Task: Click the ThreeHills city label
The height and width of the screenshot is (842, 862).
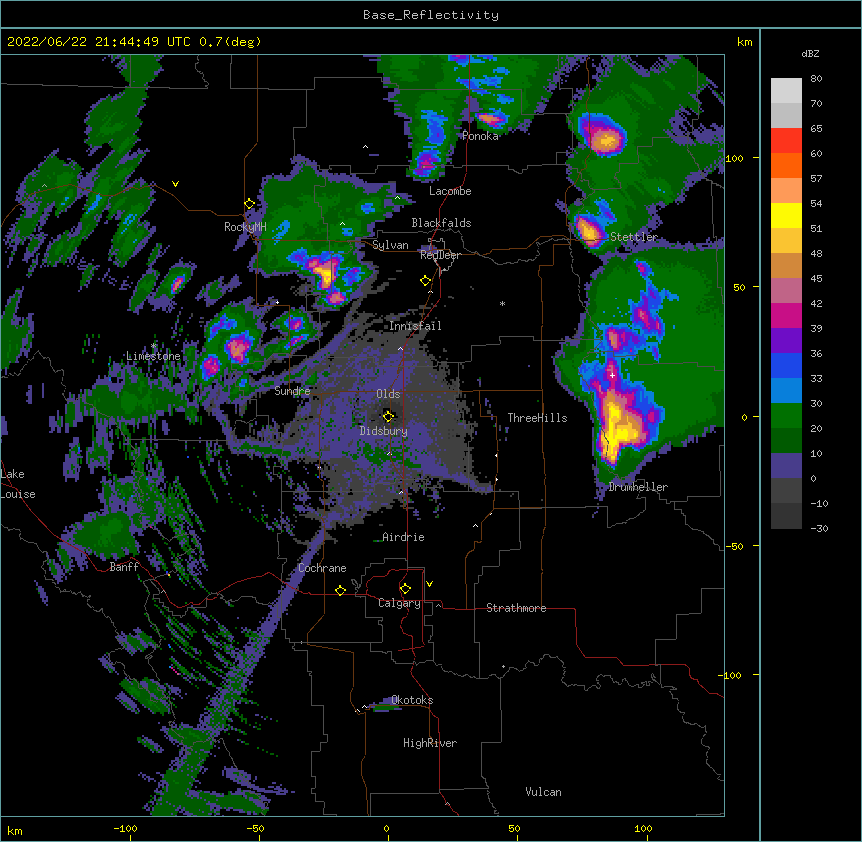Action: pos(537,418)
